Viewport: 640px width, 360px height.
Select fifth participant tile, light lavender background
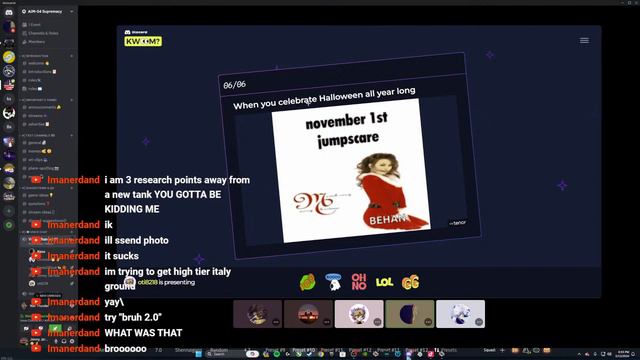pyautogui.click(x=460, y=314)
